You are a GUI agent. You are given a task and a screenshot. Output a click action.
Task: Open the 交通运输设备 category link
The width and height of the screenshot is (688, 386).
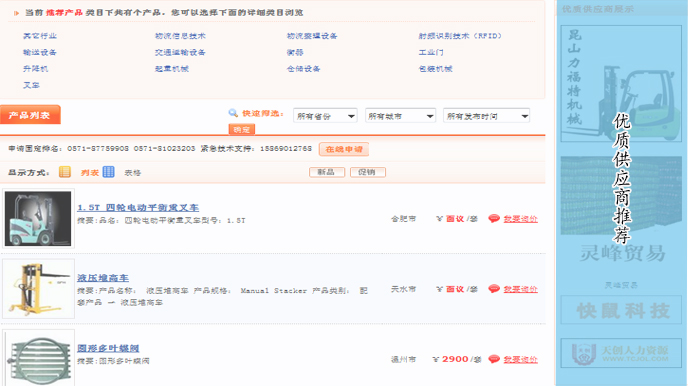click(x=180, y=52)
